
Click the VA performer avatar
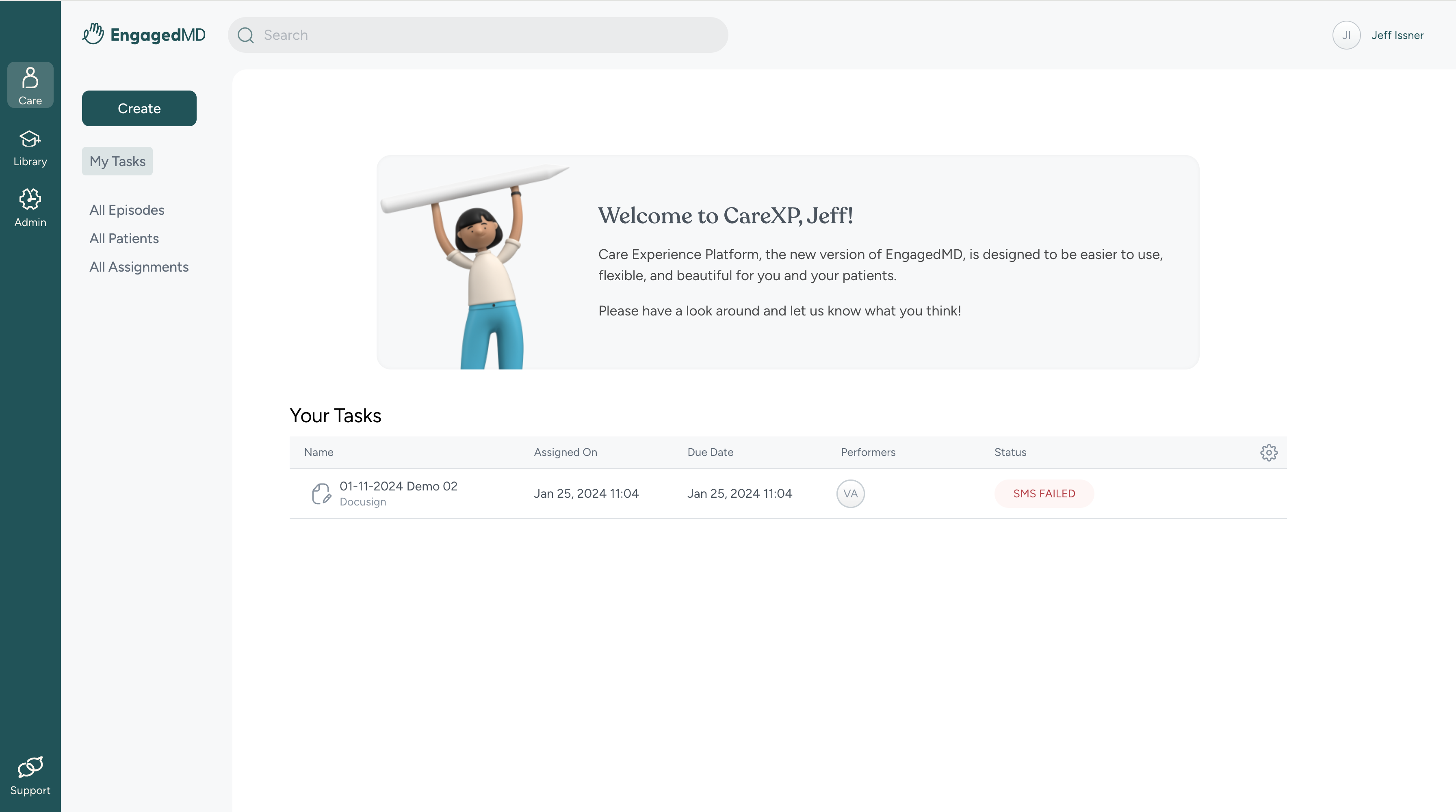[851, 494]
